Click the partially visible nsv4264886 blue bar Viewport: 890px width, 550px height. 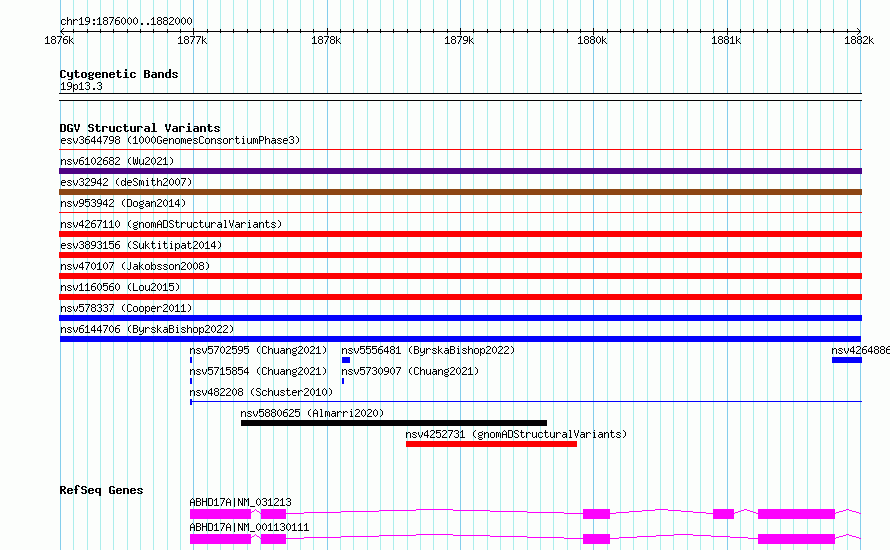pos(847,360)
